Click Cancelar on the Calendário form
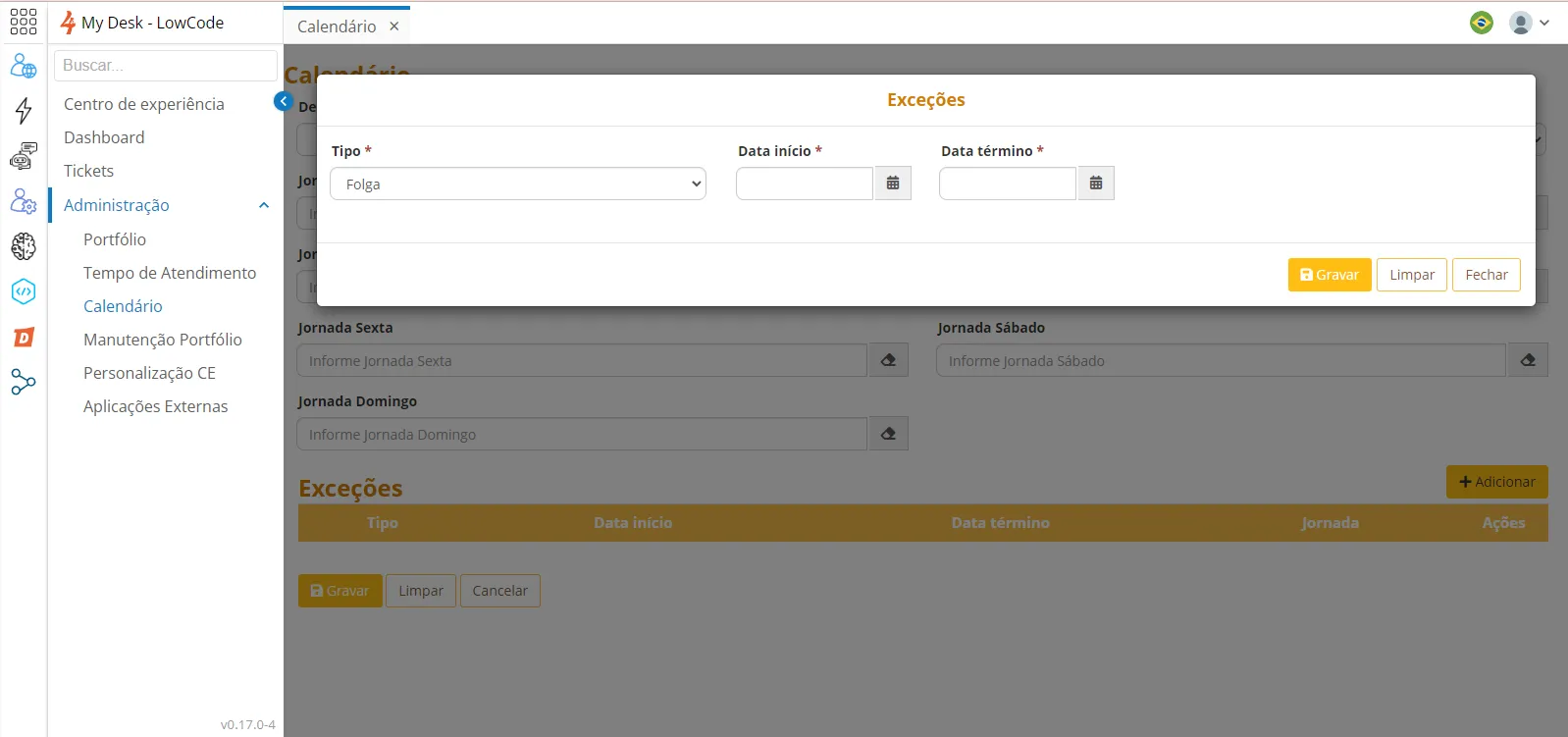1568x737 pixels. pyautogui.click(x=500, y=591)
